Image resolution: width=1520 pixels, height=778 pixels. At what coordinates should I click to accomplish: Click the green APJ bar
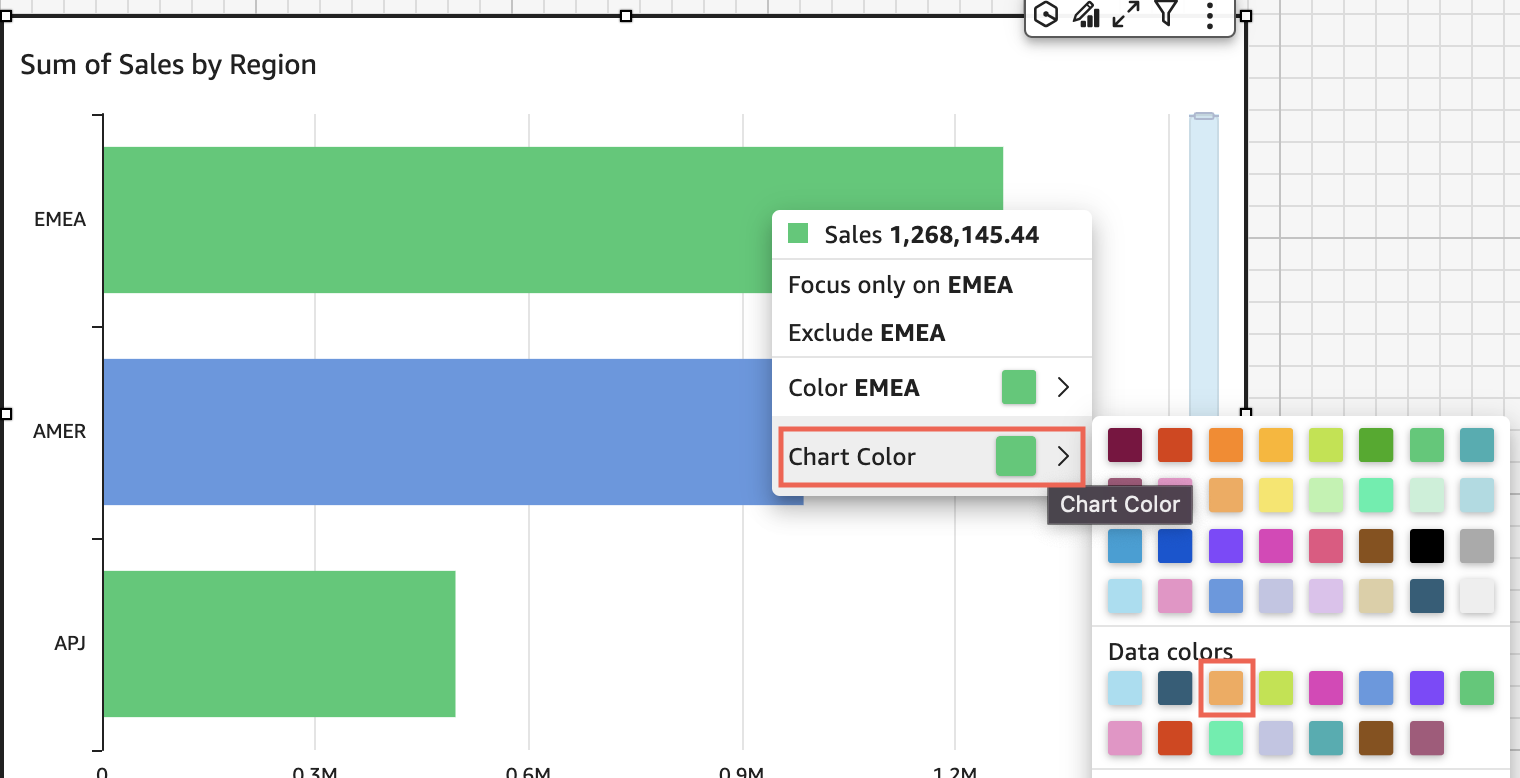278,643
